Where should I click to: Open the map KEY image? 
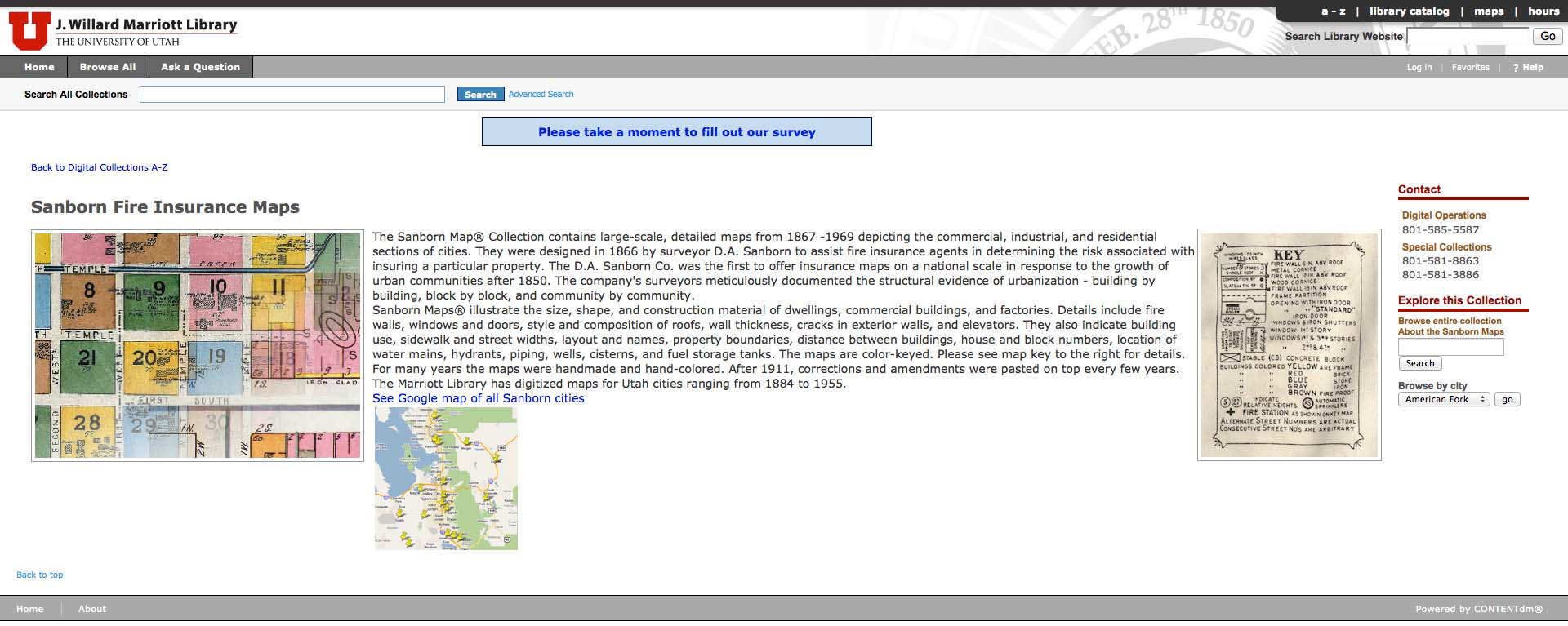1289,345
